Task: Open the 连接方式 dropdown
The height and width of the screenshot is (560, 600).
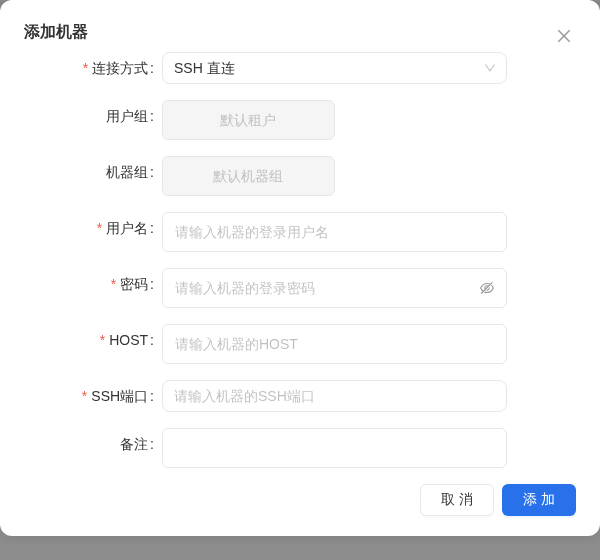Action: tap(334, 68)
